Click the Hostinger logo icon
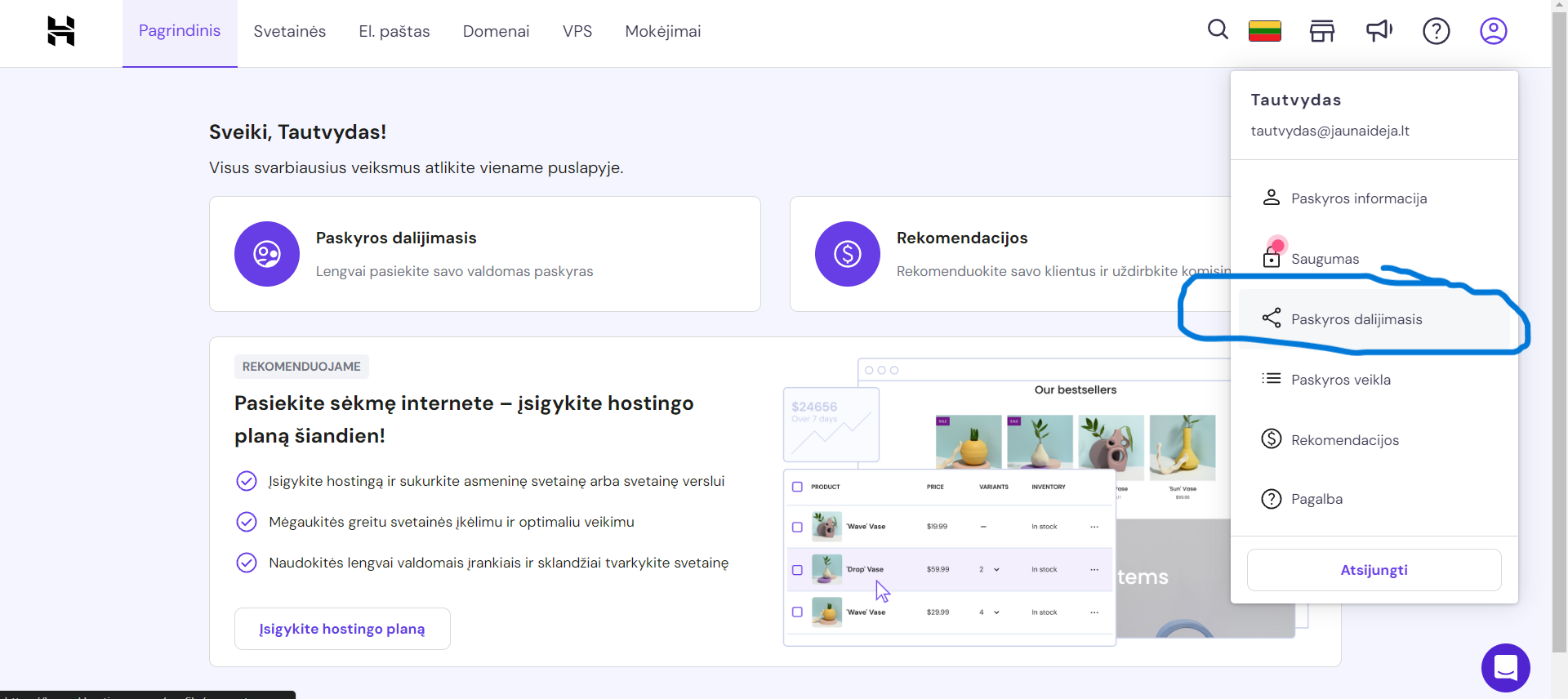 tap(61, 31)
